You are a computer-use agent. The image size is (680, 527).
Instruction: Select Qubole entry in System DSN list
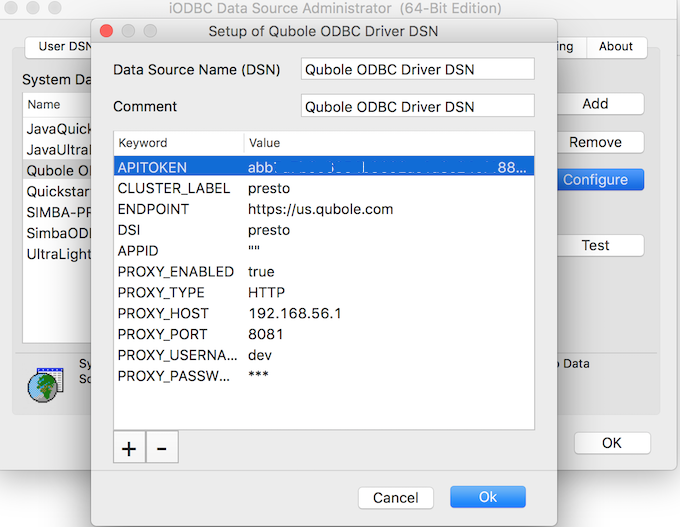pyautogui.click(x=57, y=170)
